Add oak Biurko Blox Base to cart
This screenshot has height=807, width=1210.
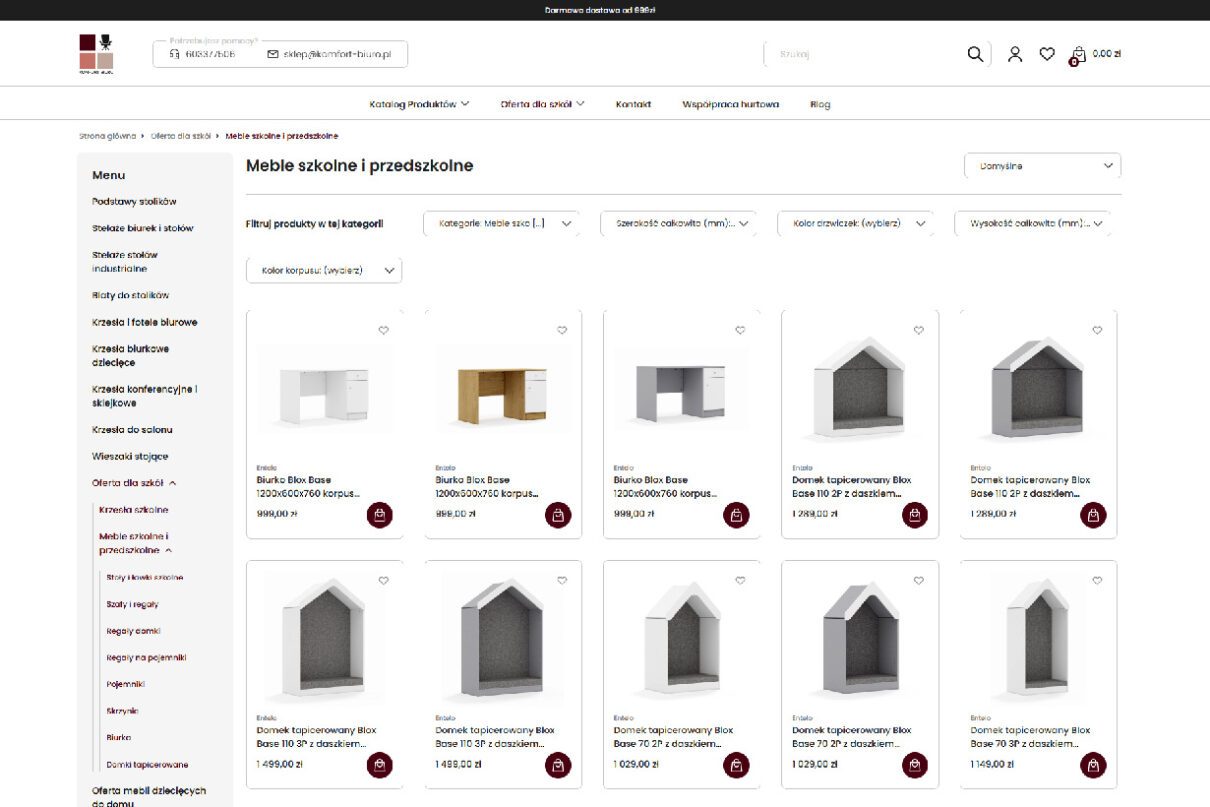point(558,515)
